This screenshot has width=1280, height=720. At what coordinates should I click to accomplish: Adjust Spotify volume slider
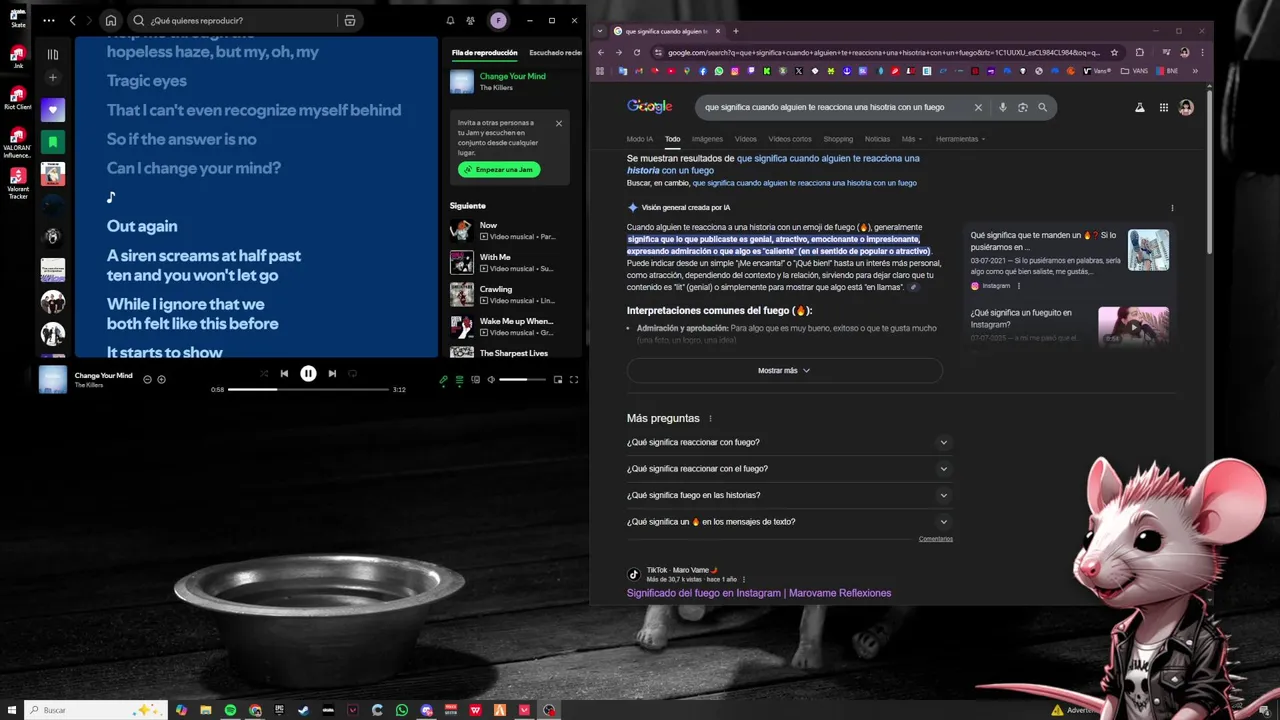[522, 380]
